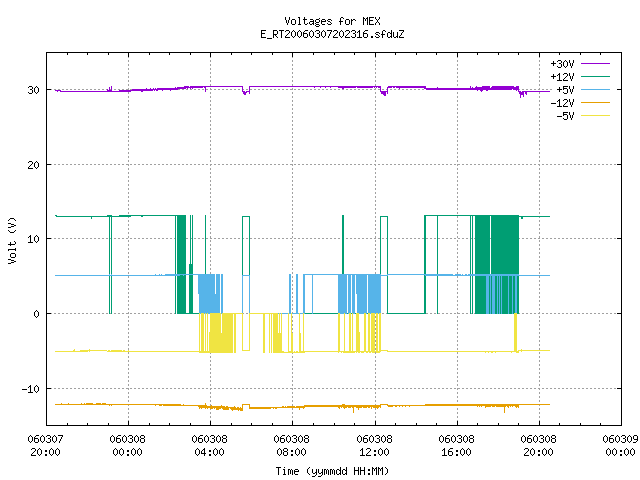Click the x-axis label 060307 20:00
The image size is (640, 480).
tap(45, 446)
